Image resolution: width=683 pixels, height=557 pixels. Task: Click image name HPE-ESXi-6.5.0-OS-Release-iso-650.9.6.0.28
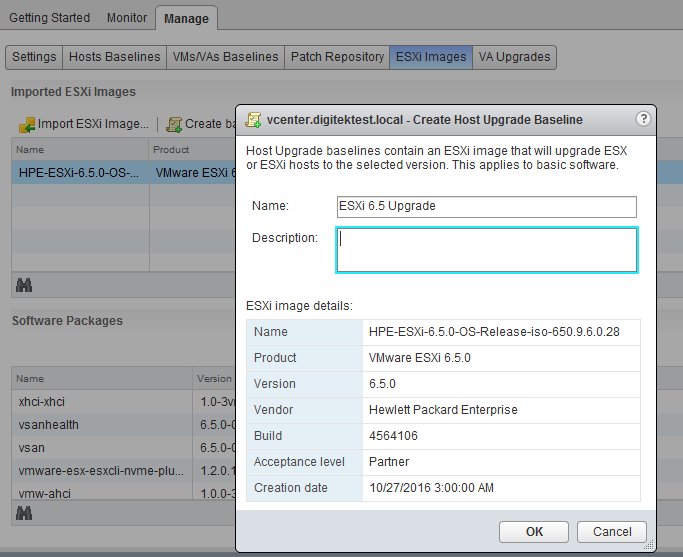(494, 332)
